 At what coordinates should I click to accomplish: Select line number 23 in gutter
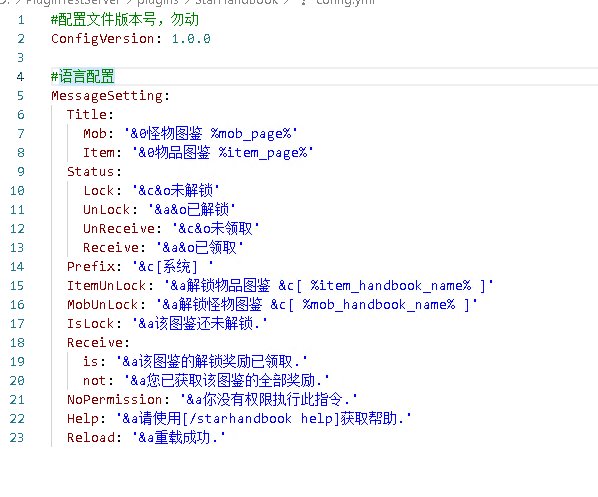tap(17, 437)
